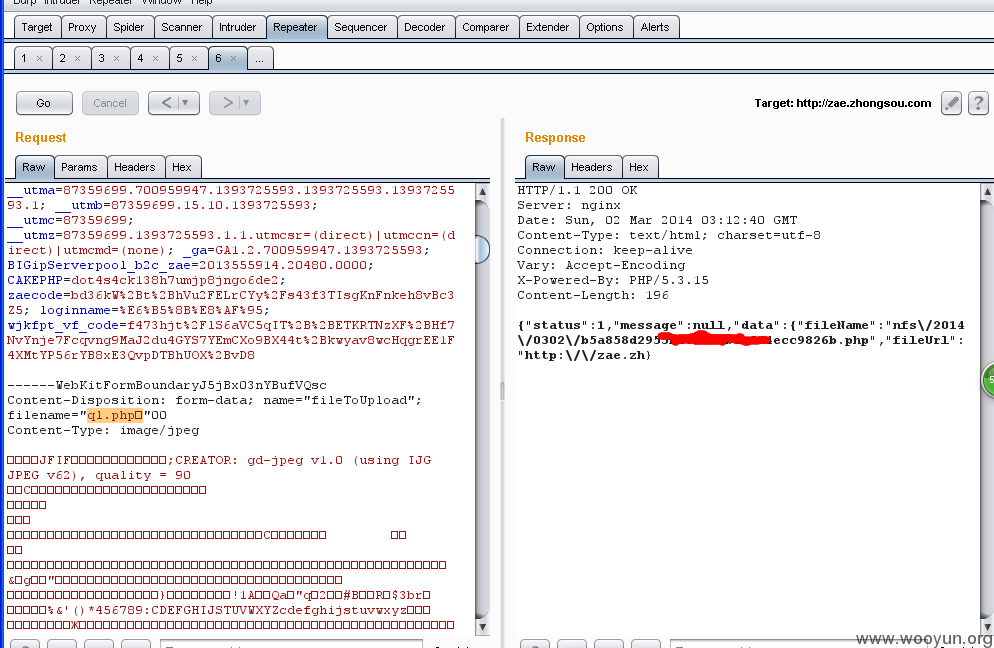Close Repeater tab 4 with its x
This screenshot has width=994, height=648.
[x=155, y=58]
